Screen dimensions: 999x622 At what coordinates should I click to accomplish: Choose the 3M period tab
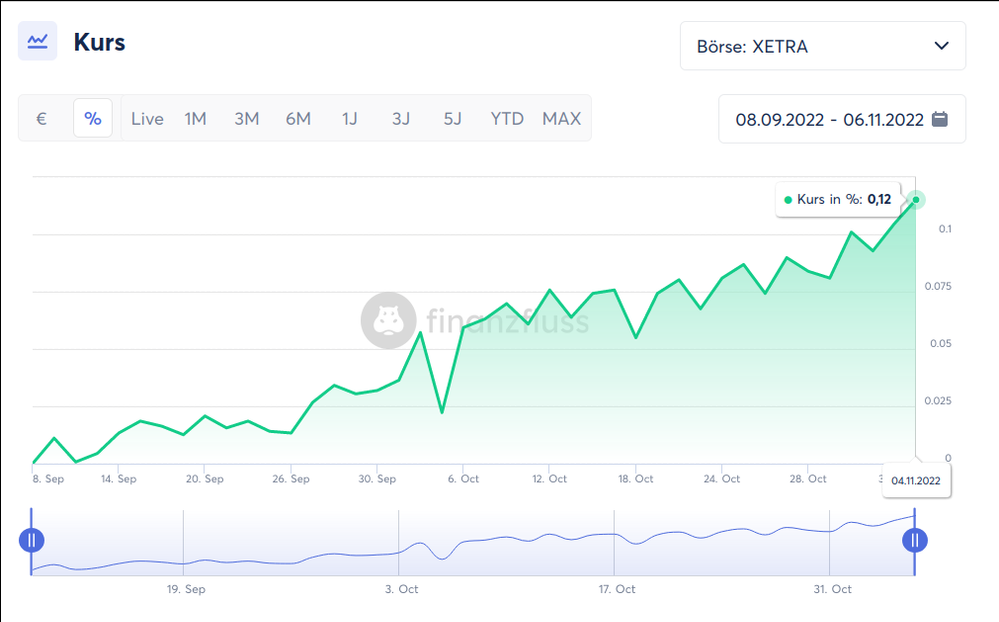pos(246,118)
